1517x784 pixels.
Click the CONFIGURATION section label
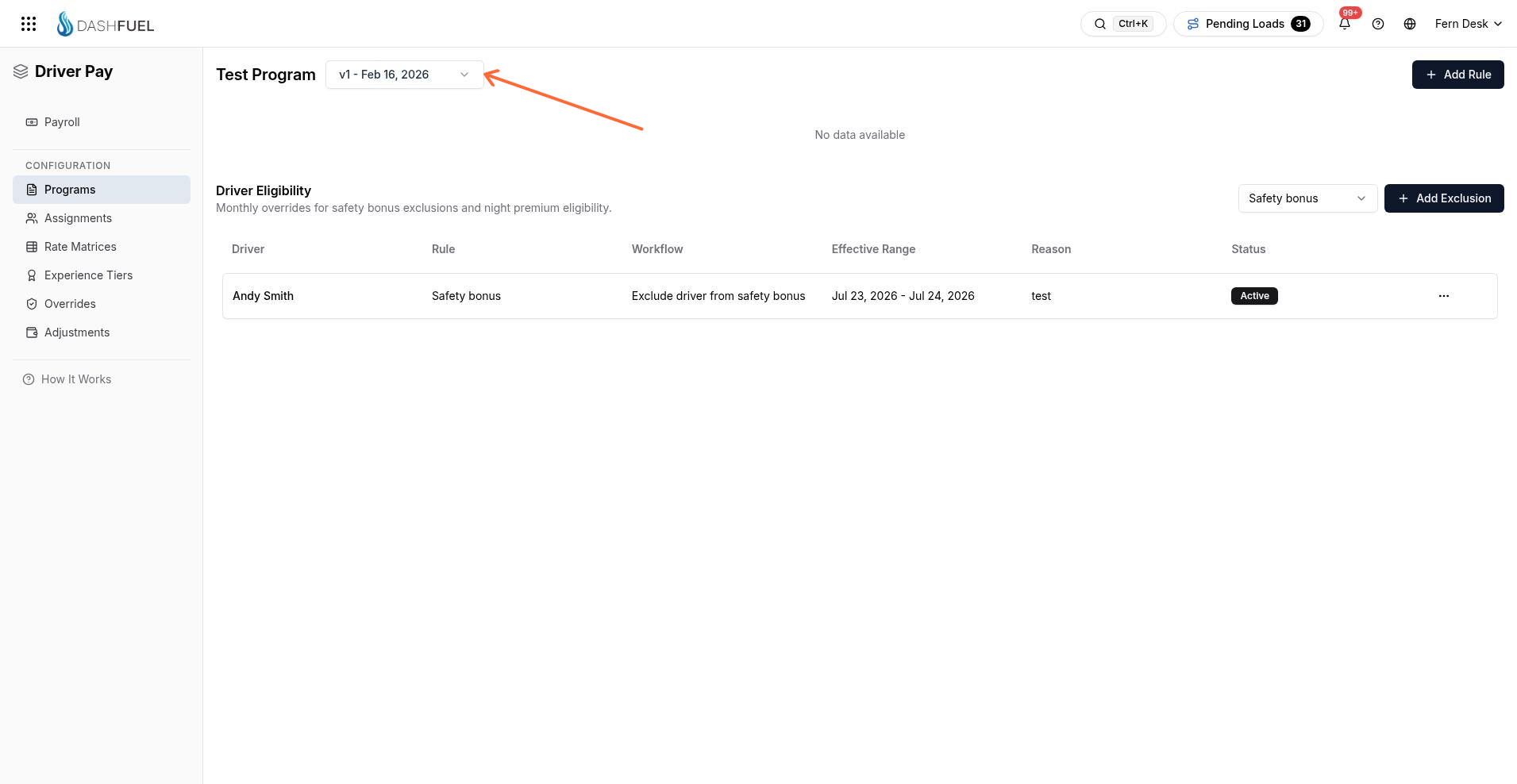(67, 166)
